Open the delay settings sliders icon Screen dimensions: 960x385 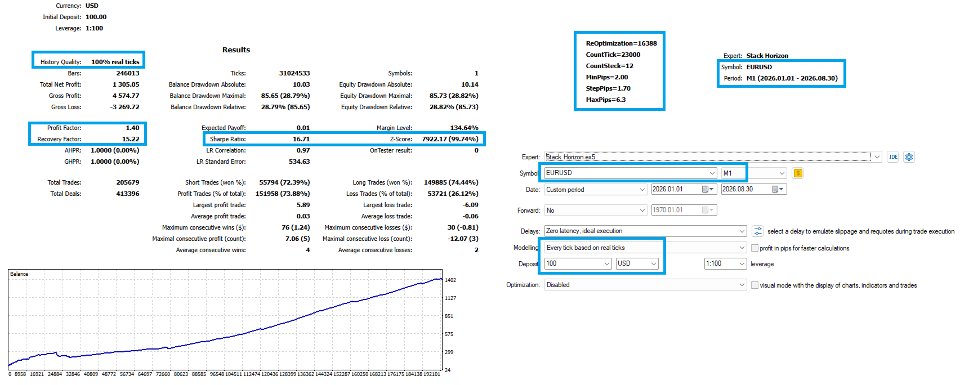pos(759,231)
